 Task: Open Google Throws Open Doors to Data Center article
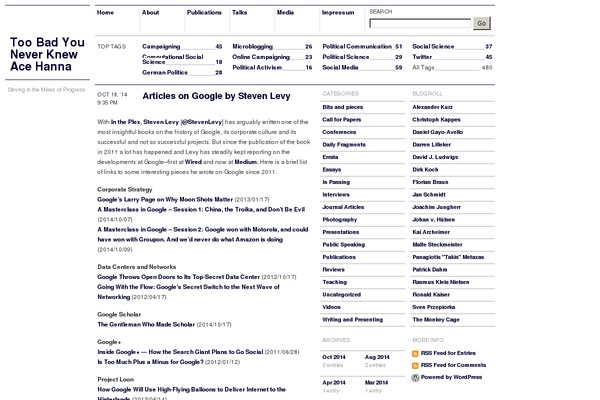[178, 277]
